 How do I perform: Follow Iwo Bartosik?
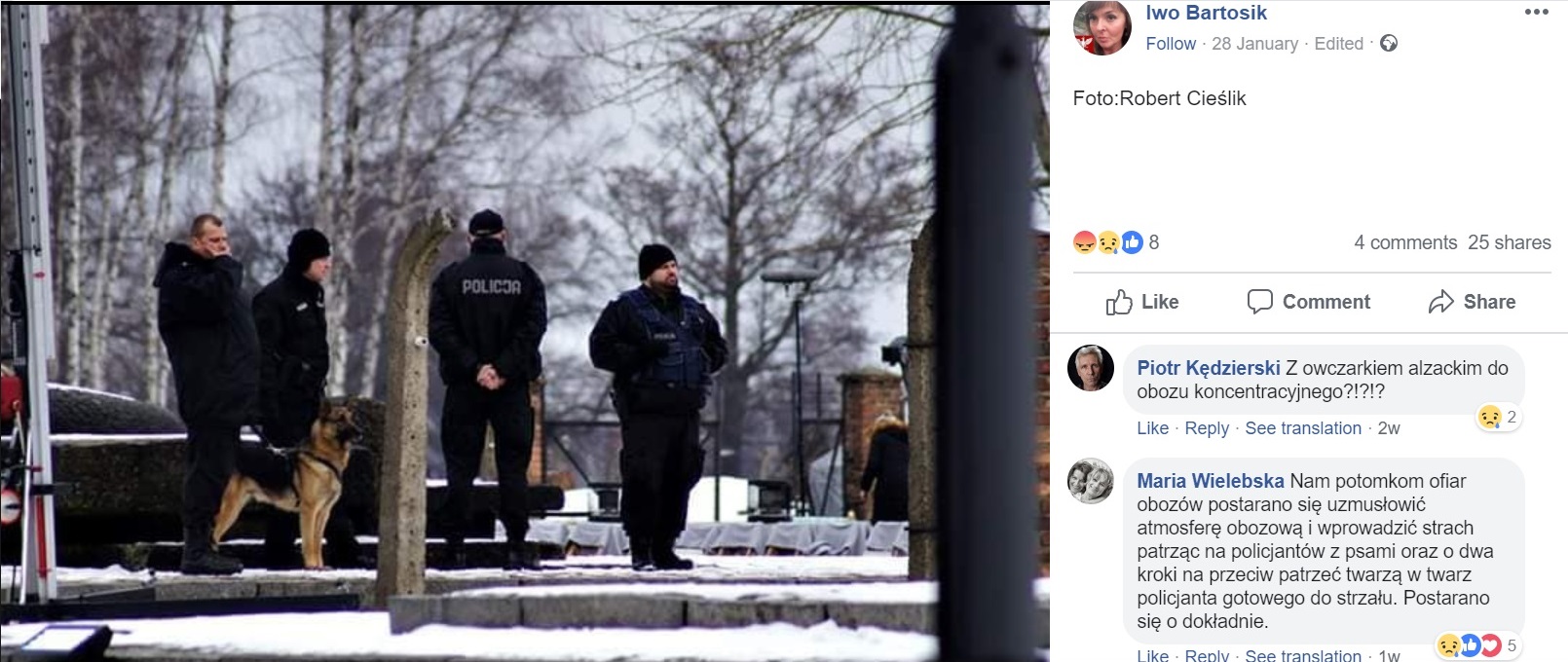1171,44
